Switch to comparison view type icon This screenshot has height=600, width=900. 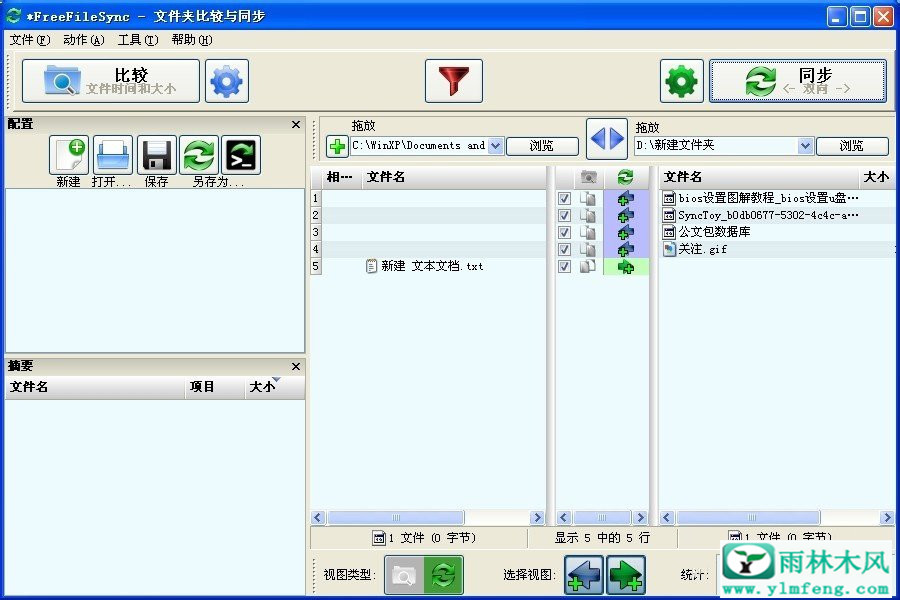pos(404,575)
